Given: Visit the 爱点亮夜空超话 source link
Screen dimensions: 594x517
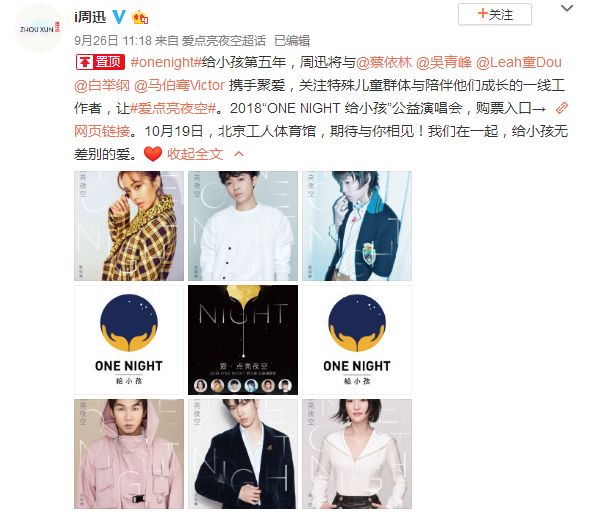Looking at the screenshot, I should tap(224, 41).
